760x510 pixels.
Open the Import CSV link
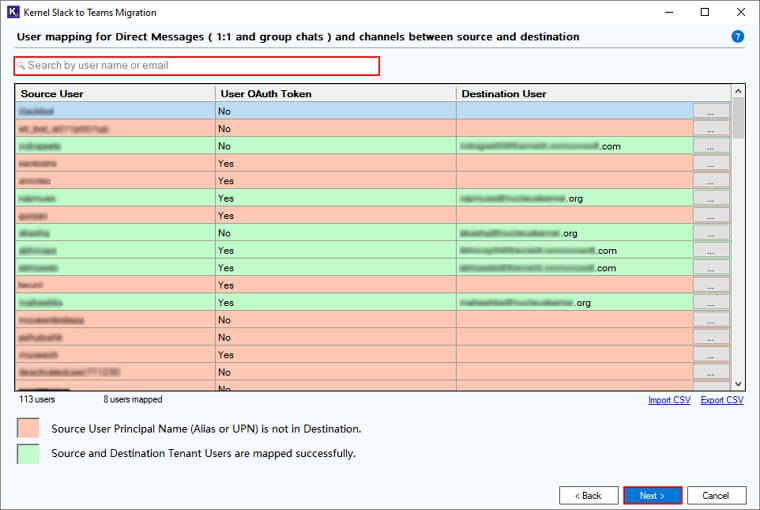669,400
